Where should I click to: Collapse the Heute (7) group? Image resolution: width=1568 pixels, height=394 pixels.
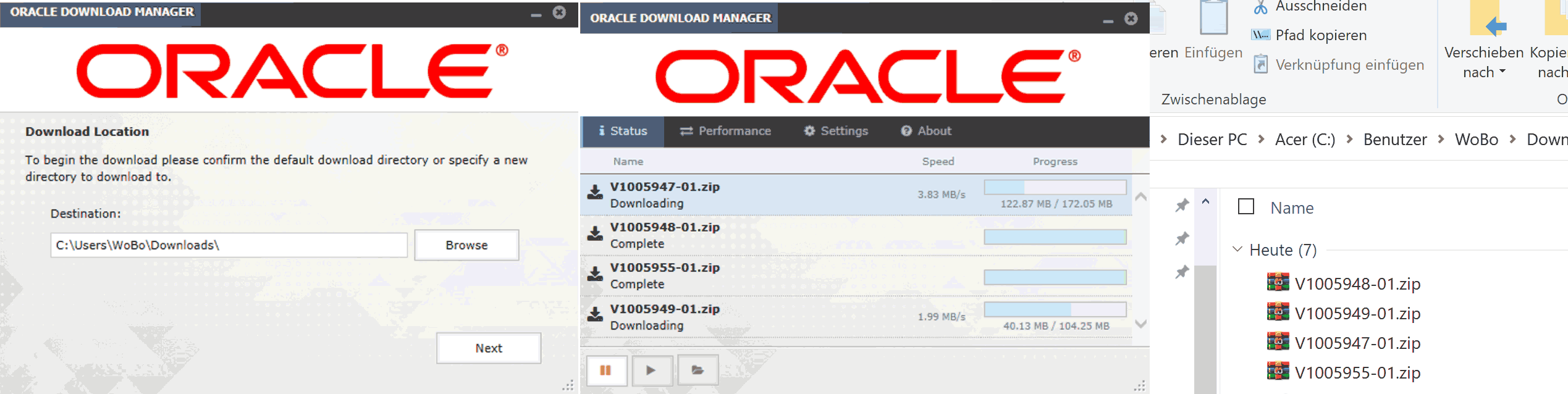(1237, 249)
